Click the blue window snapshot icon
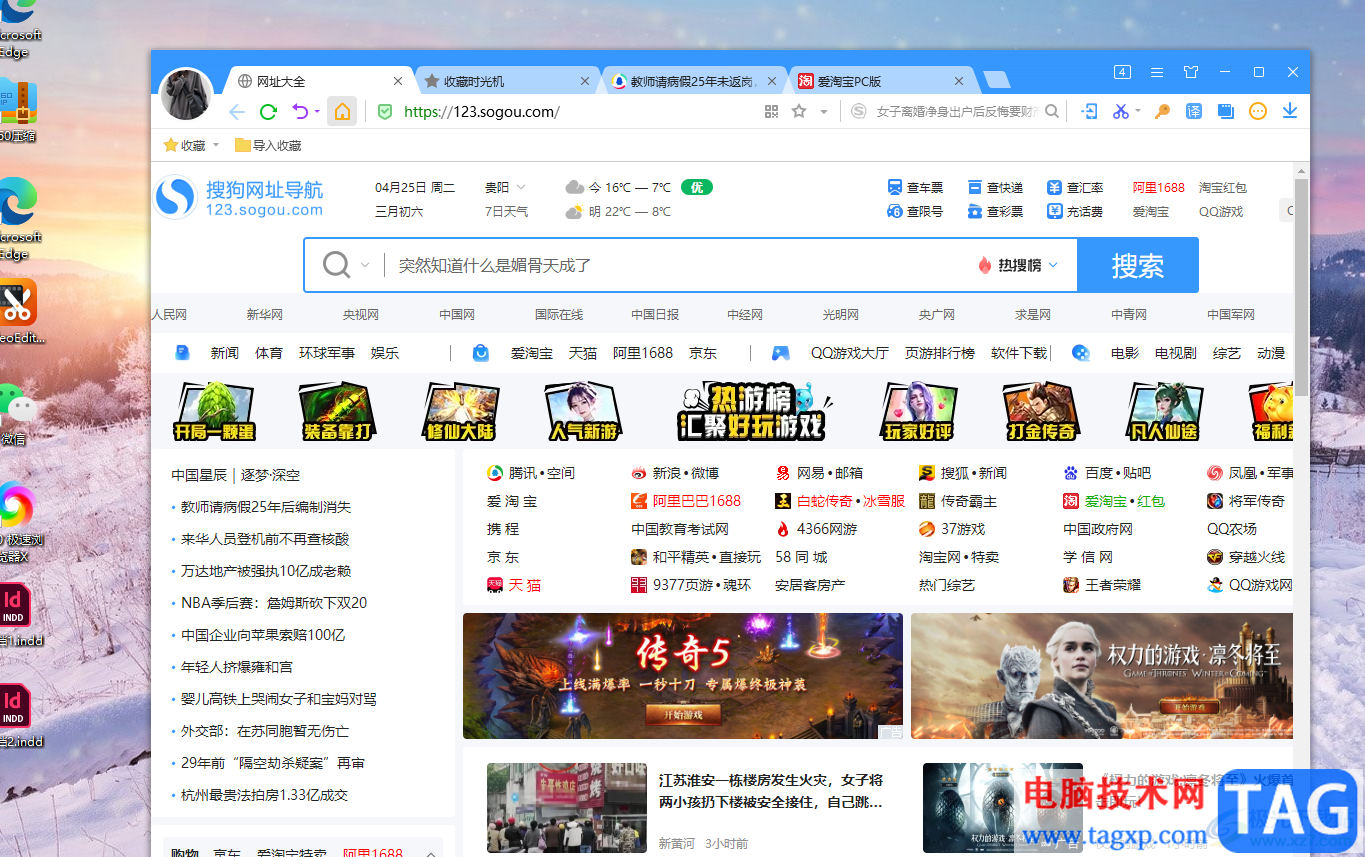 click(1226, 112)
